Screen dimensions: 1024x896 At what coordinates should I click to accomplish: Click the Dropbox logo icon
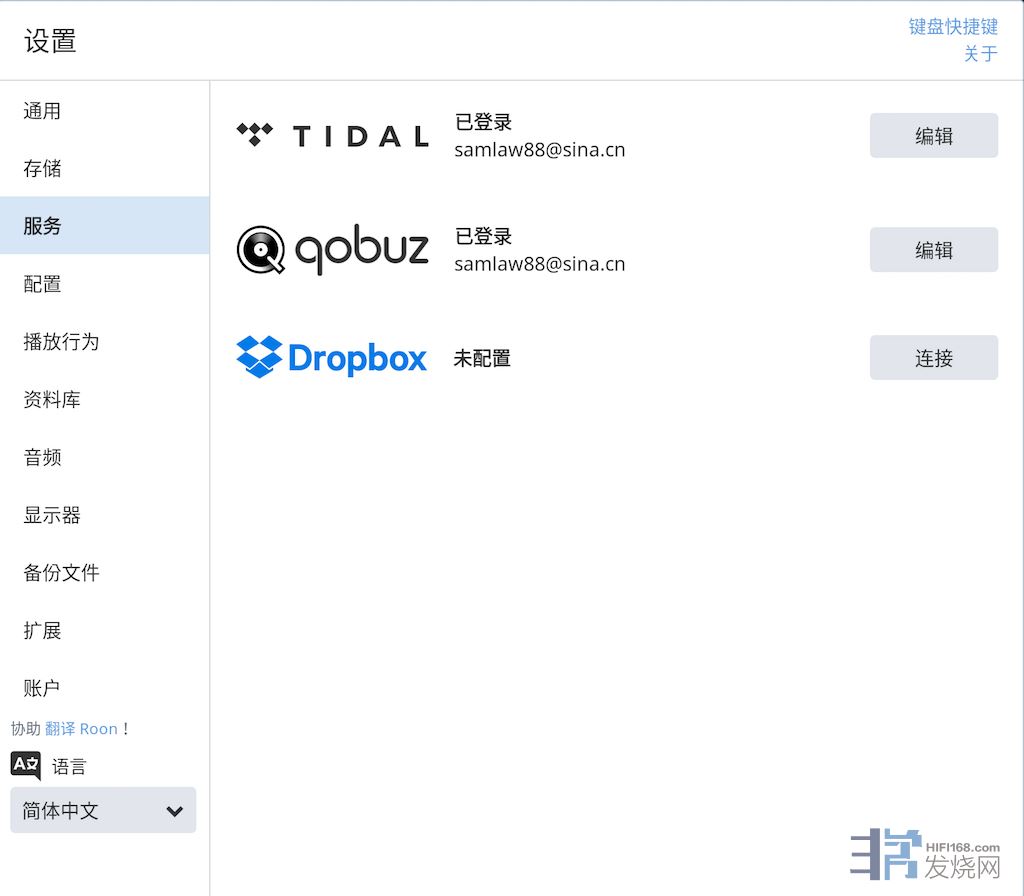tap(259, 357)
